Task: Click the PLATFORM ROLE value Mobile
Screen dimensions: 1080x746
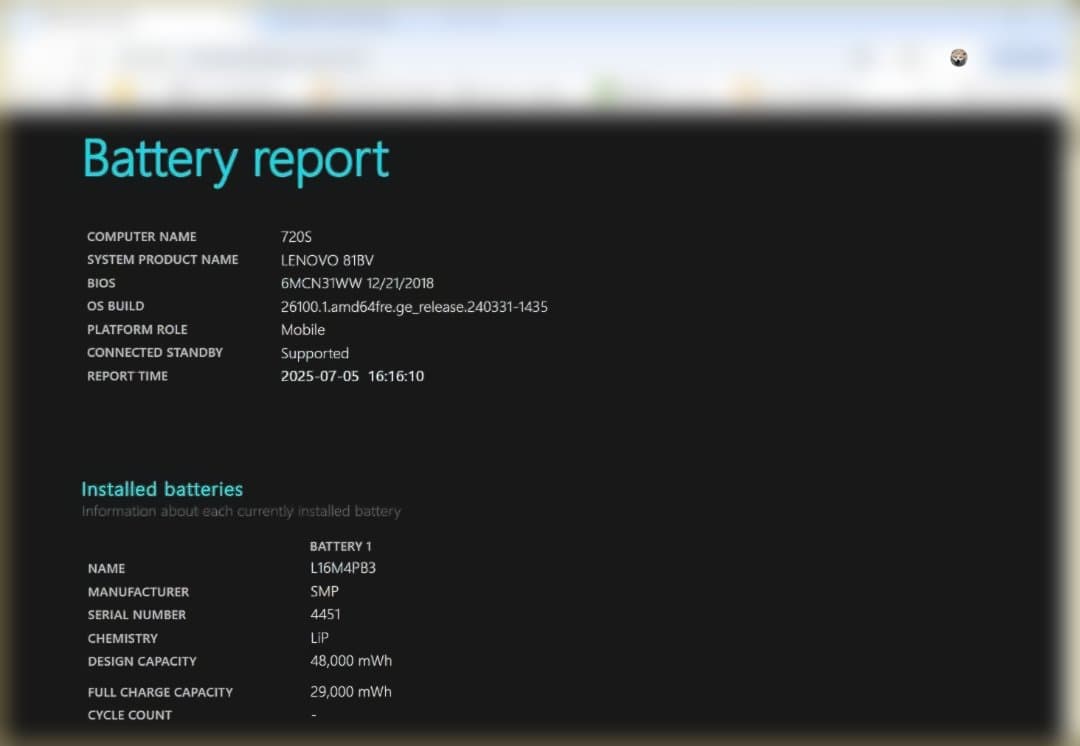Action: [303, 330]
